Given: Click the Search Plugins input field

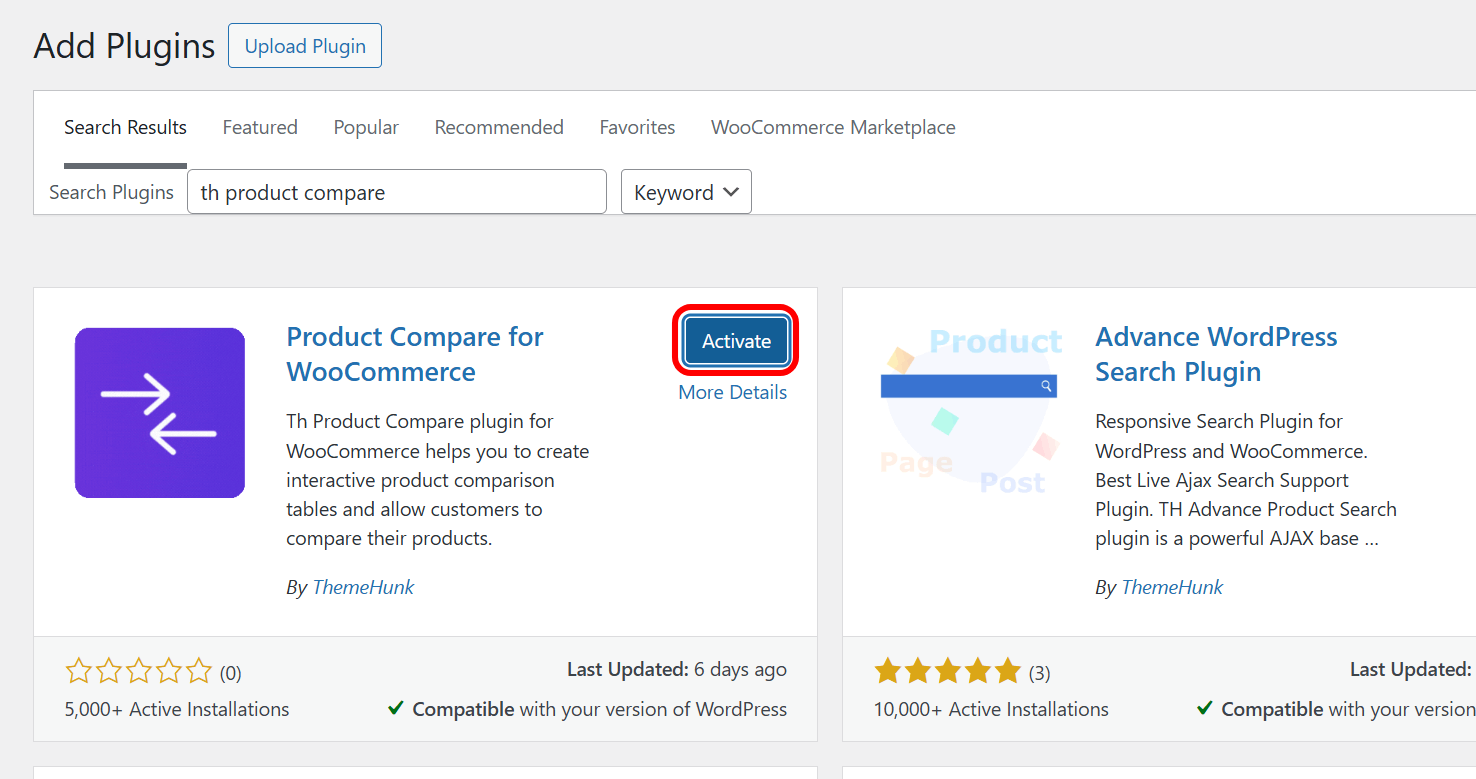Looking at the screenshot, I should click(x=396, y=192).
